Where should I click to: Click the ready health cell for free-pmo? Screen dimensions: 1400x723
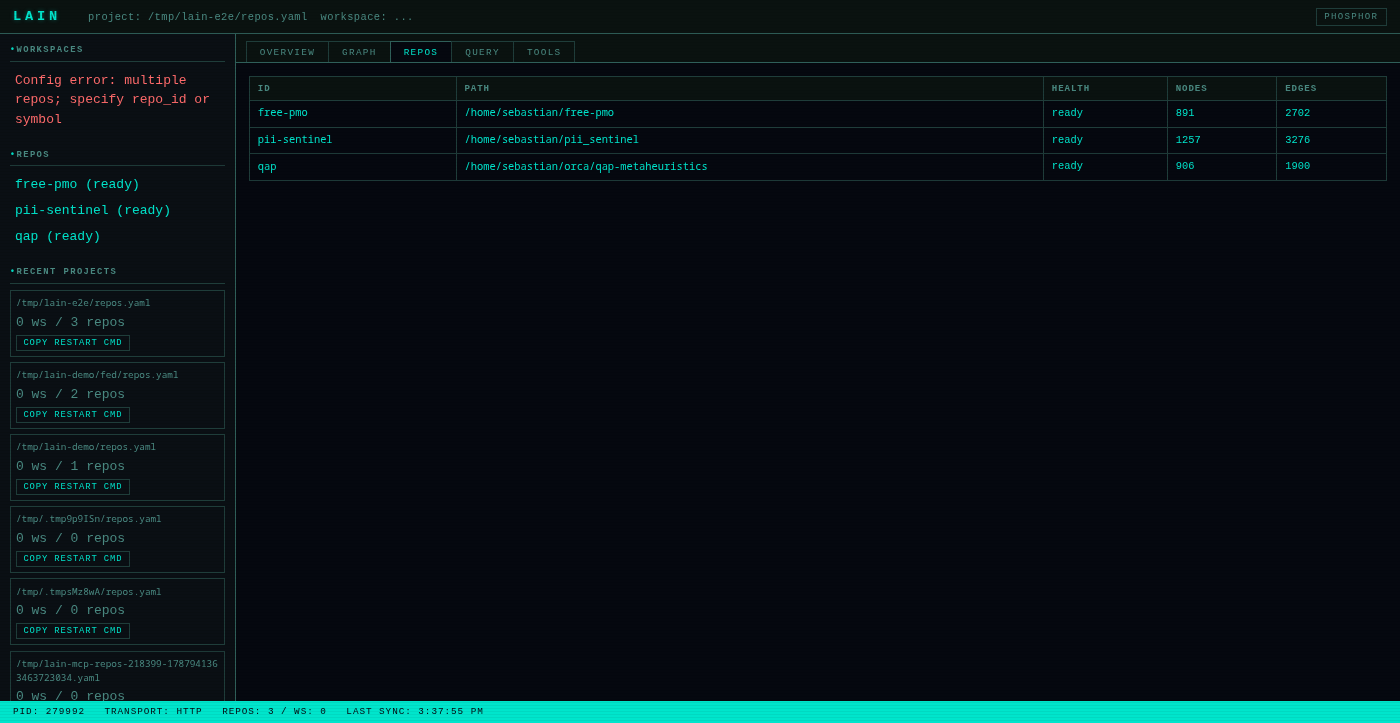pos(1106,114)
